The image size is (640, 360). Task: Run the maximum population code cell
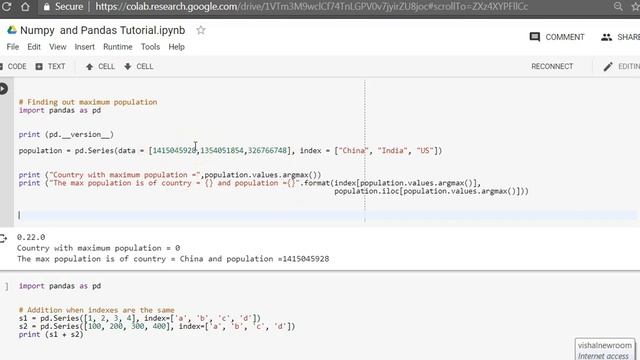3,89
